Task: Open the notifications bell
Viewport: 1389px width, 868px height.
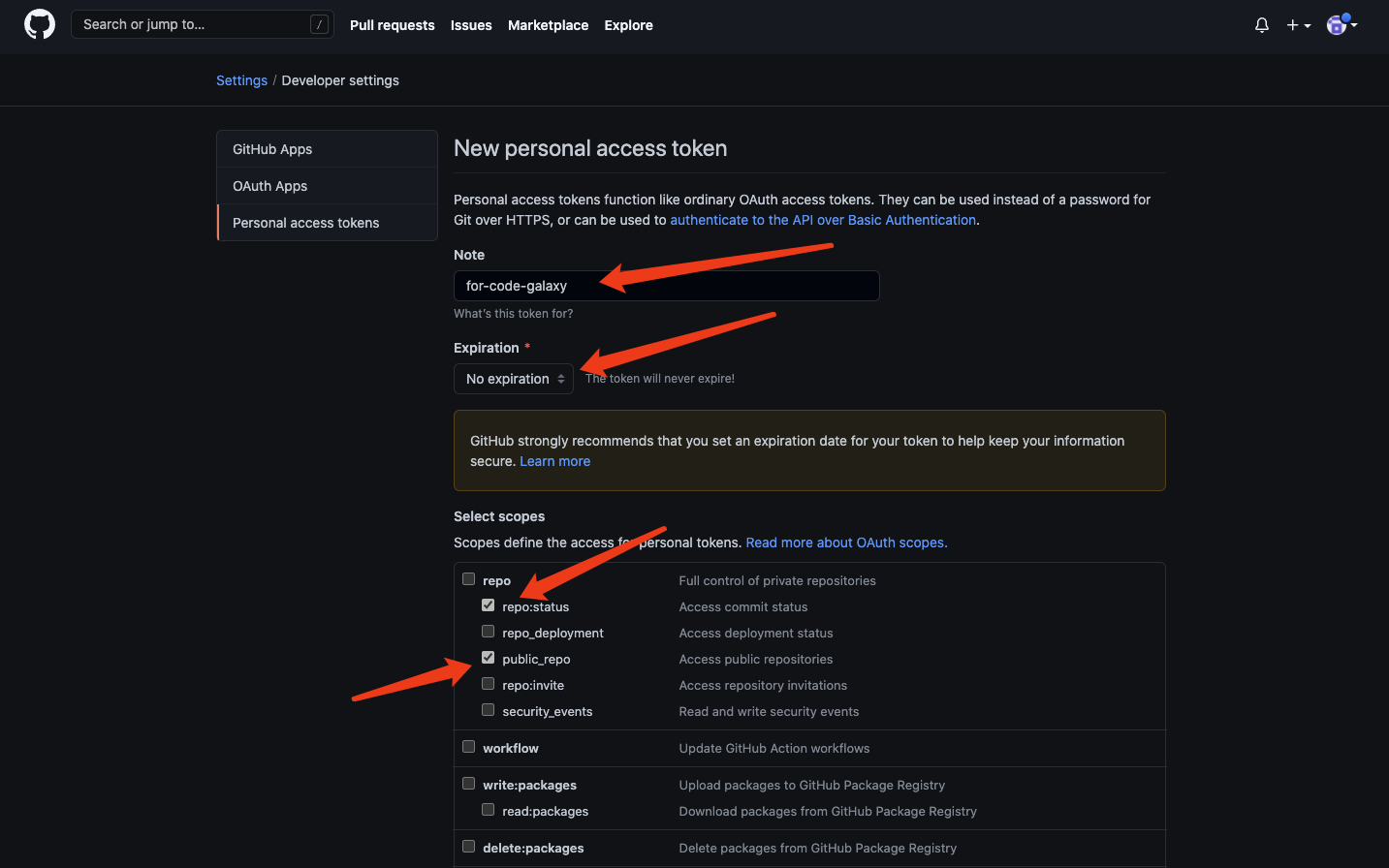Action: (x=1261, y=25)
